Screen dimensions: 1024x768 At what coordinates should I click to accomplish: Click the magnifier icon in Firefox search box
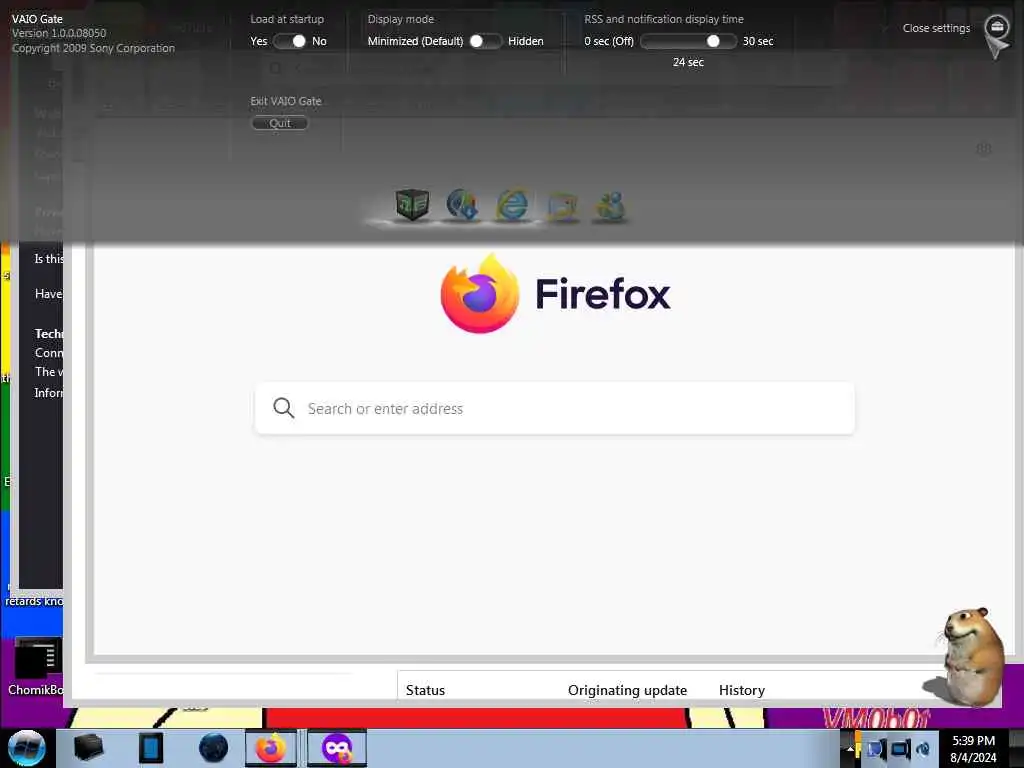point(283,408)
